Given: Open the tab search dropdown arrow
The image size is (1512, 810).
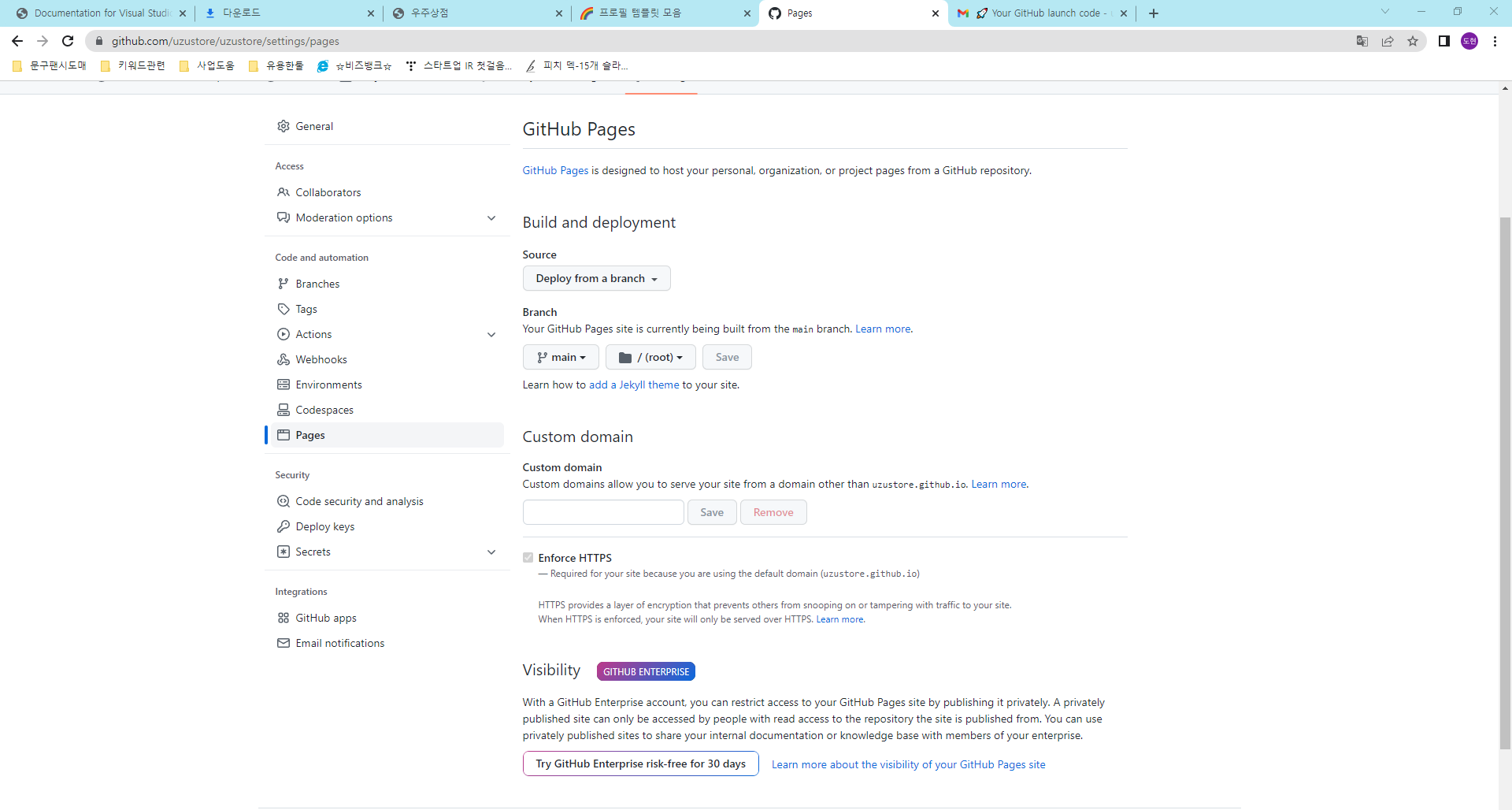Looking at the screenshot, I should tap(1385, 12).
